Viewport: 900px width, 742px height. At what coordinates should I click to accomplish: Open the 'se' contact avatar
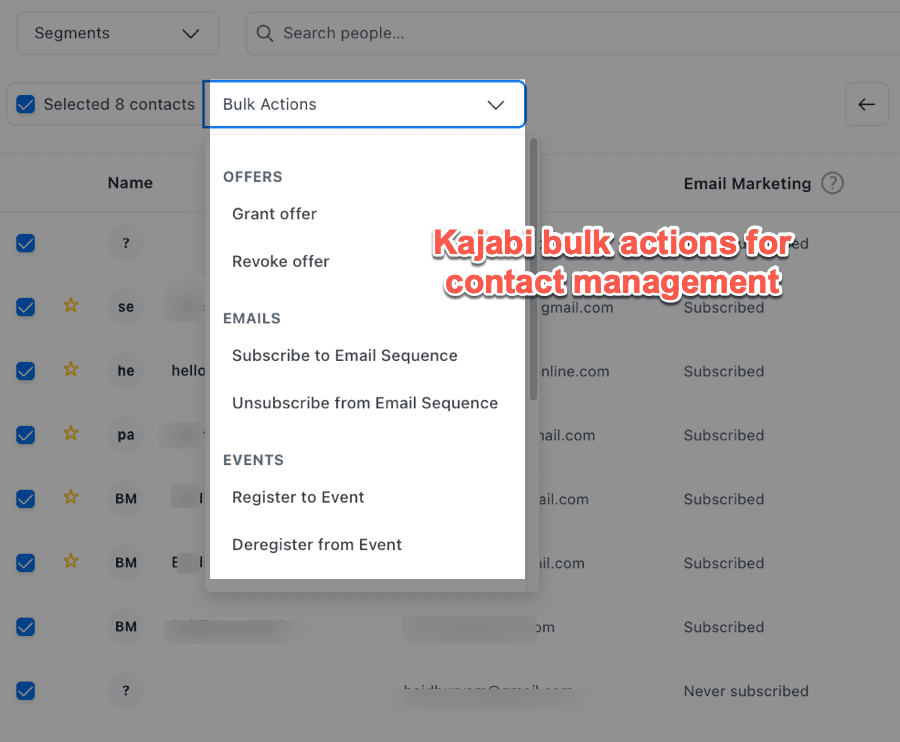point(126,307)
